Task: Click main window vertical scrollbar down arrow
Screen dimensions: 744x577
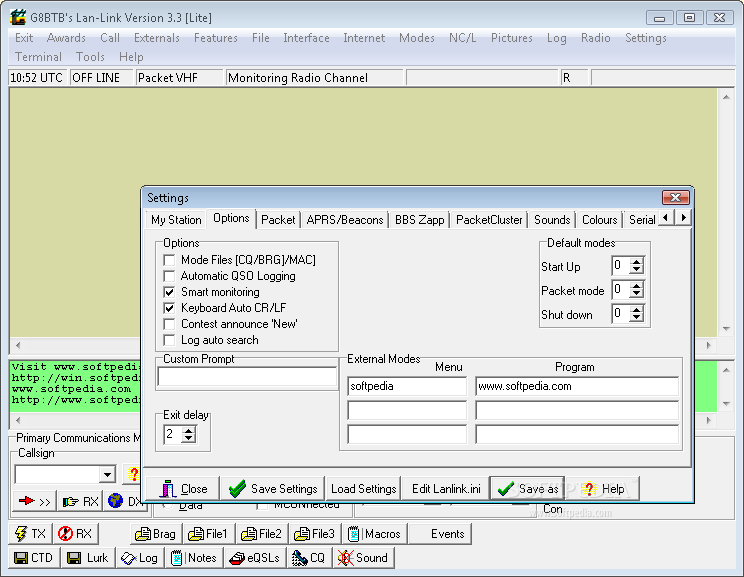Action: 726,329
